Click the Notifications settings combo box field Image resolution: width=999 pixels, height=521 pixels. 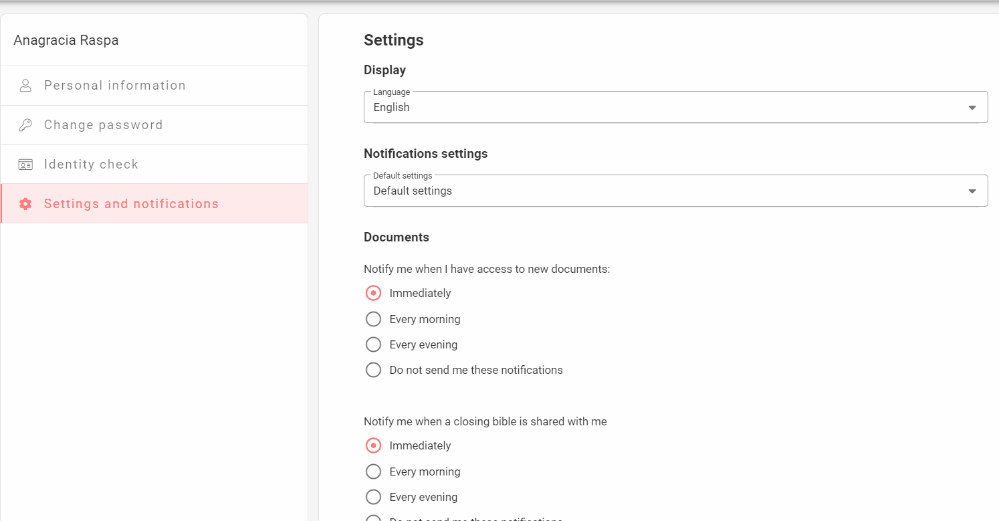tap(660, 191)
